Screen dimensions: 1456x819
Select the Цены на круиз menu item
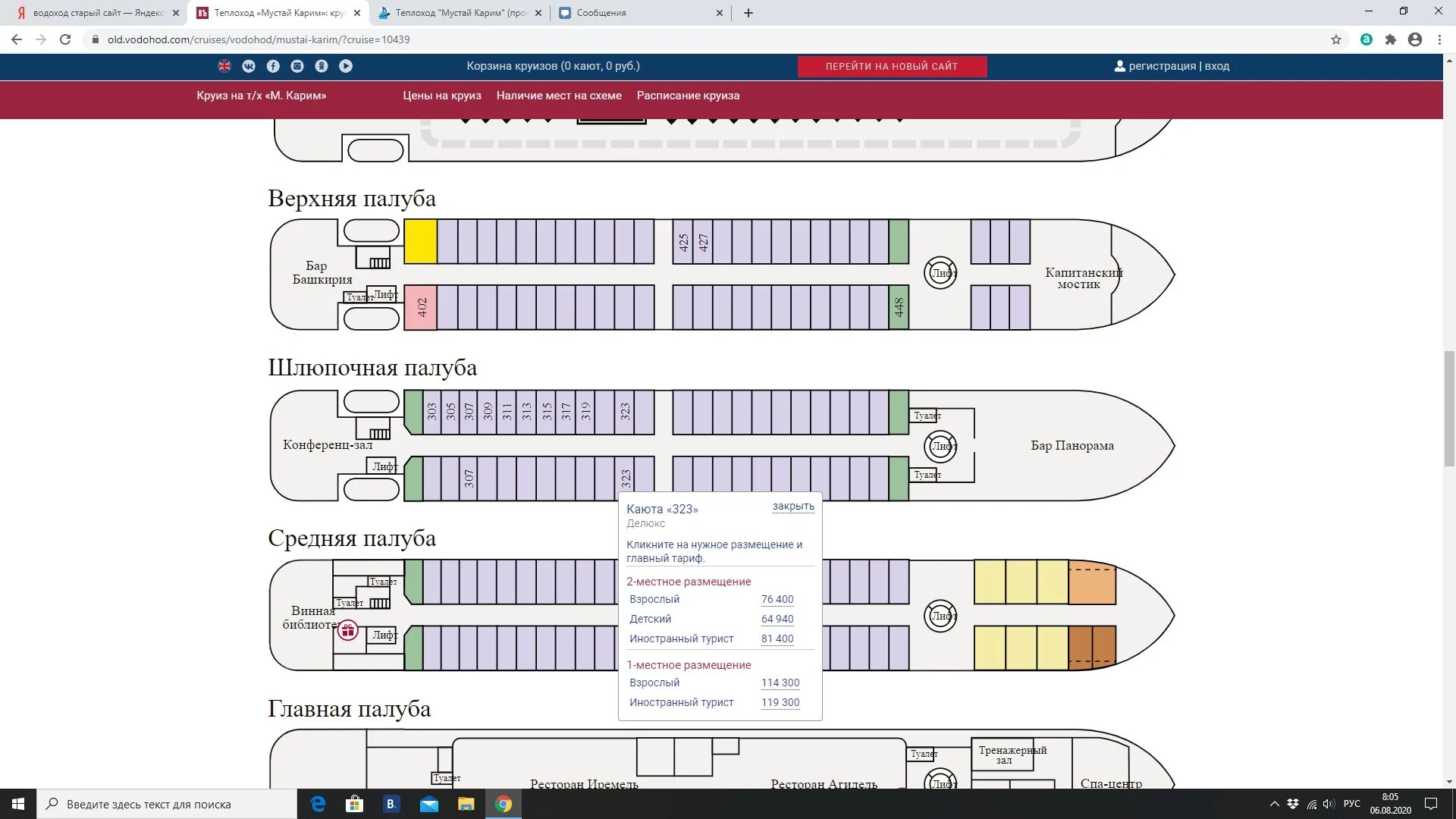[x=441, y=96]
